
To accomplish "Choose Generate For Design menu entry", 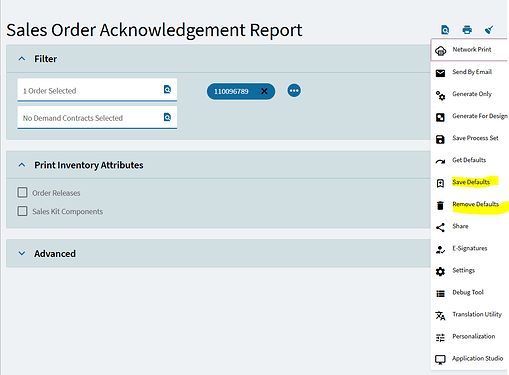I will [469, 116].
